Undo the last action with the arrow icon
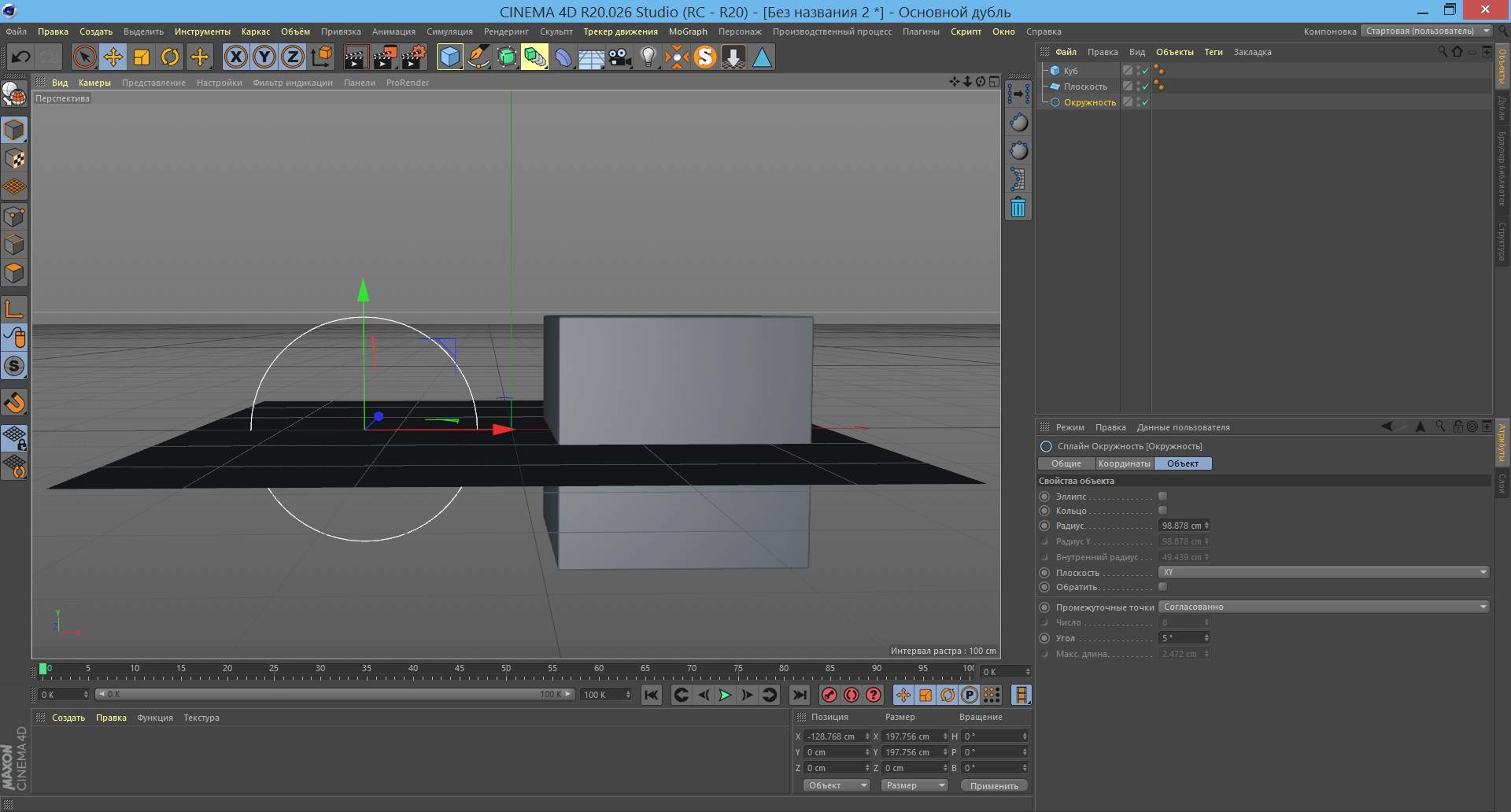The width and height of the screenshot is (1511, 812). tap(21, 57)
